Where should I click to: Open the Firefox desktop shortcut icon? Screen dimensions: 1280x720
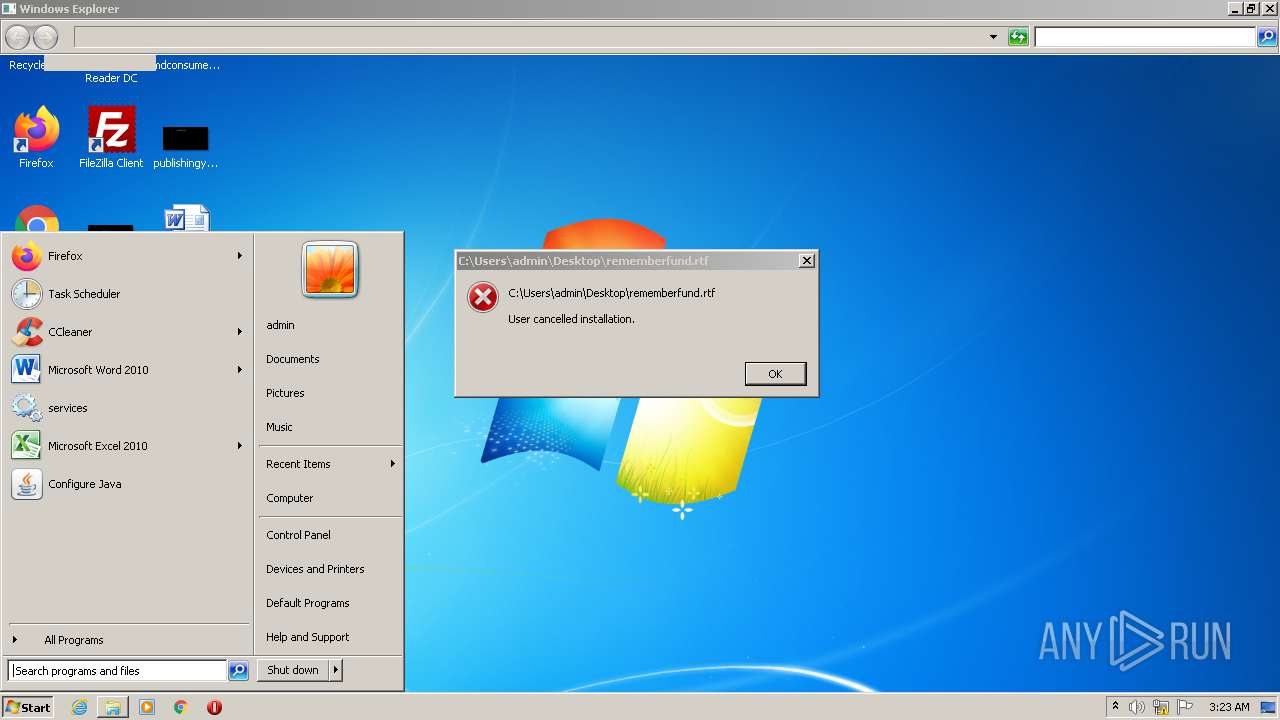(36, 130)
